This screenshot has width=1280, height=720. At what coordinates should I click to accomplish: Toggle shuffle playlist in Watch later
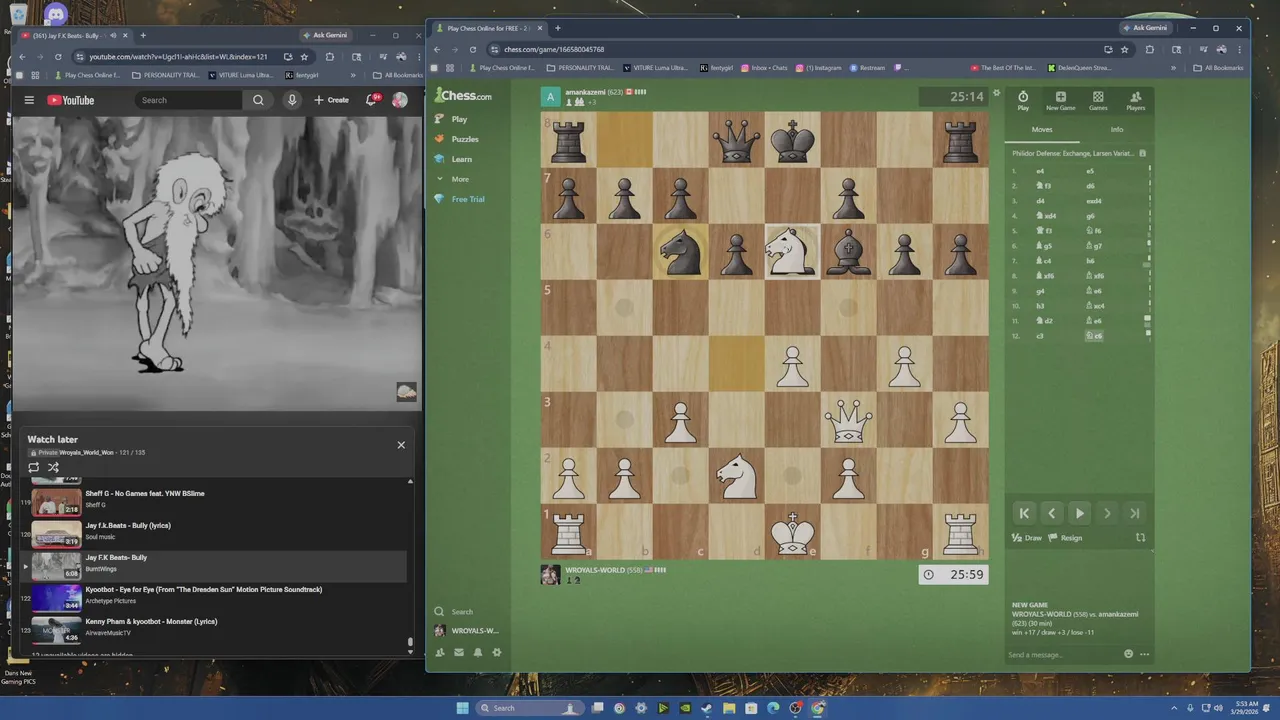53,467
